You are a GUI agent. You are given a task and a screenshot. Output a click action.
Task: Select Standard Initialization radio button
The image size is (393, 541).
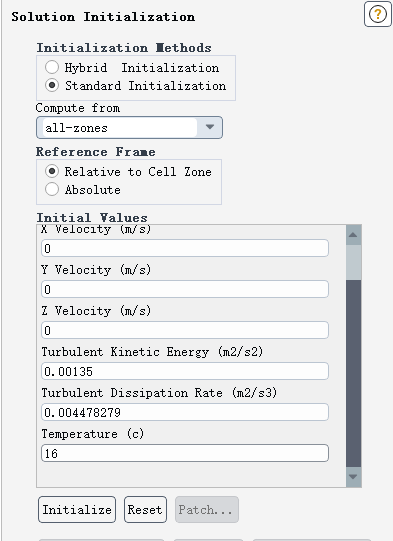tap(52, 85)
